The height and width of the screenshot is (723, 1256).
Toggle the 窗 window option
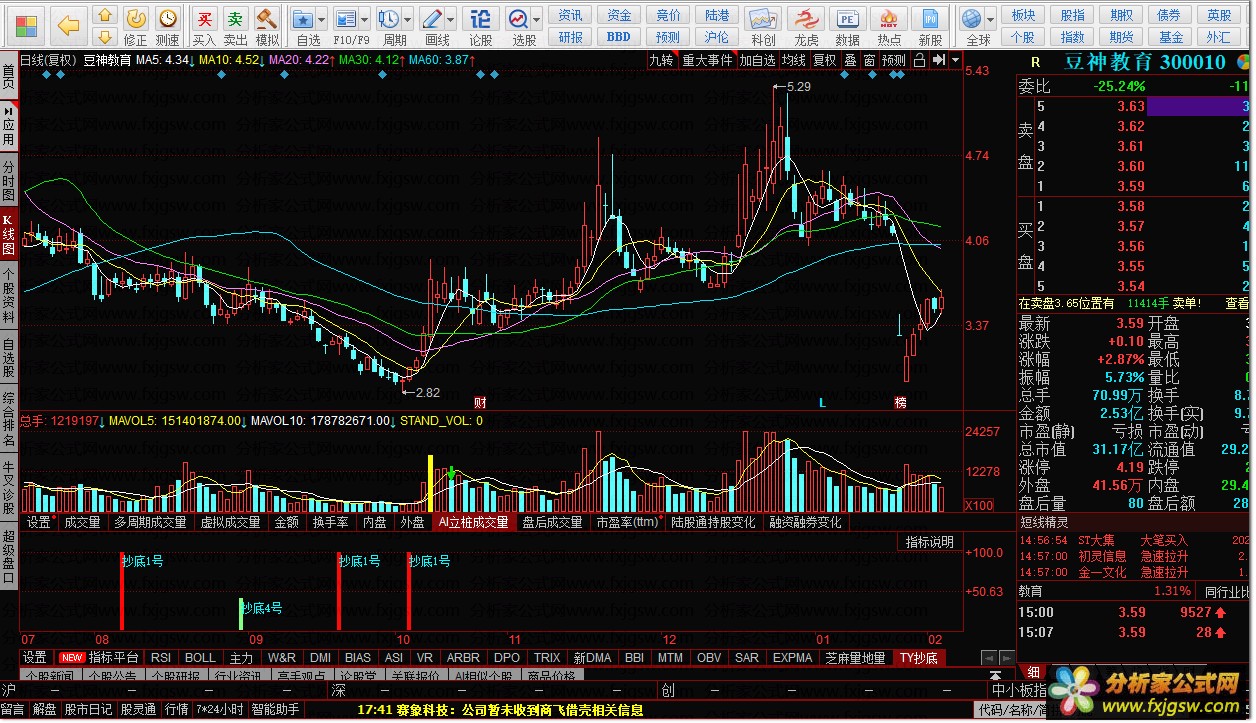click(x=869, y=60)
